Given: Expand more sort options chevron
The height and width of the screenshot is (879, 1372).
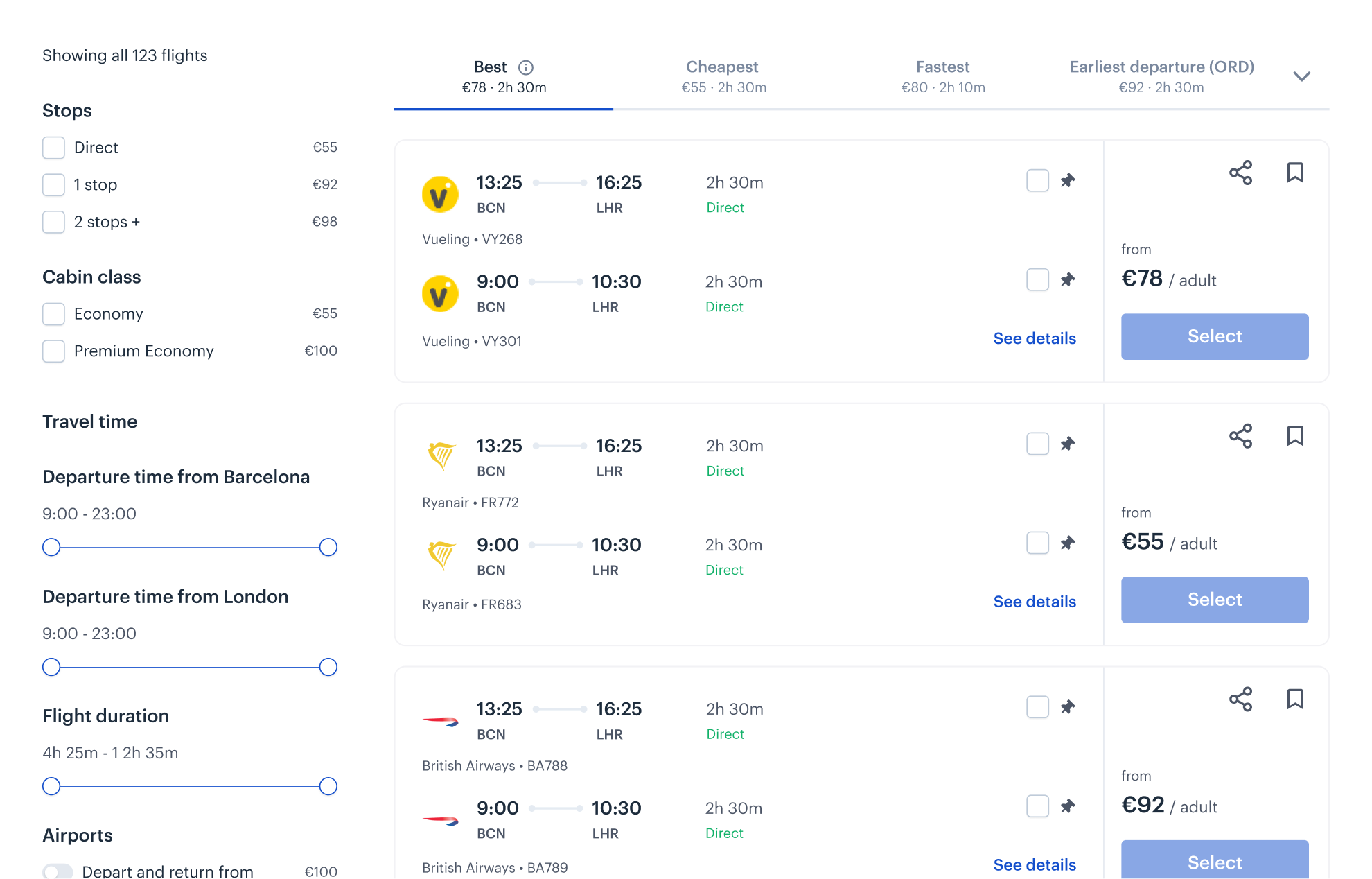Looking at the screenshot, I should 1301,76.
